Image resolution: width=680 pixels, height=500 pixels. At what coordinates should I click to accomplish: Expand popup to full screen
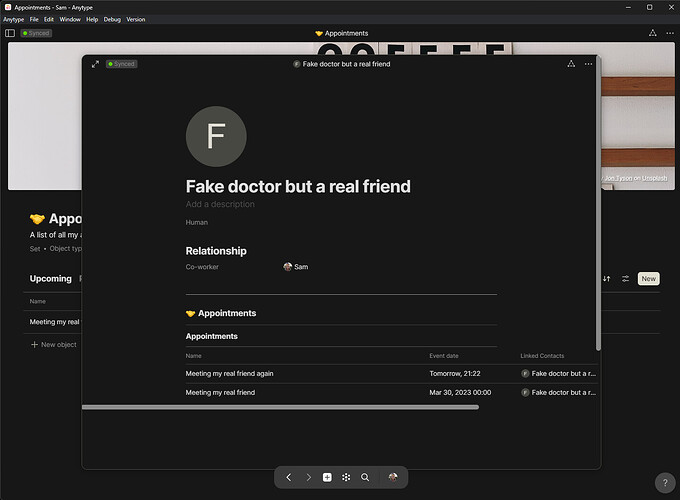[x=95, y=64]
